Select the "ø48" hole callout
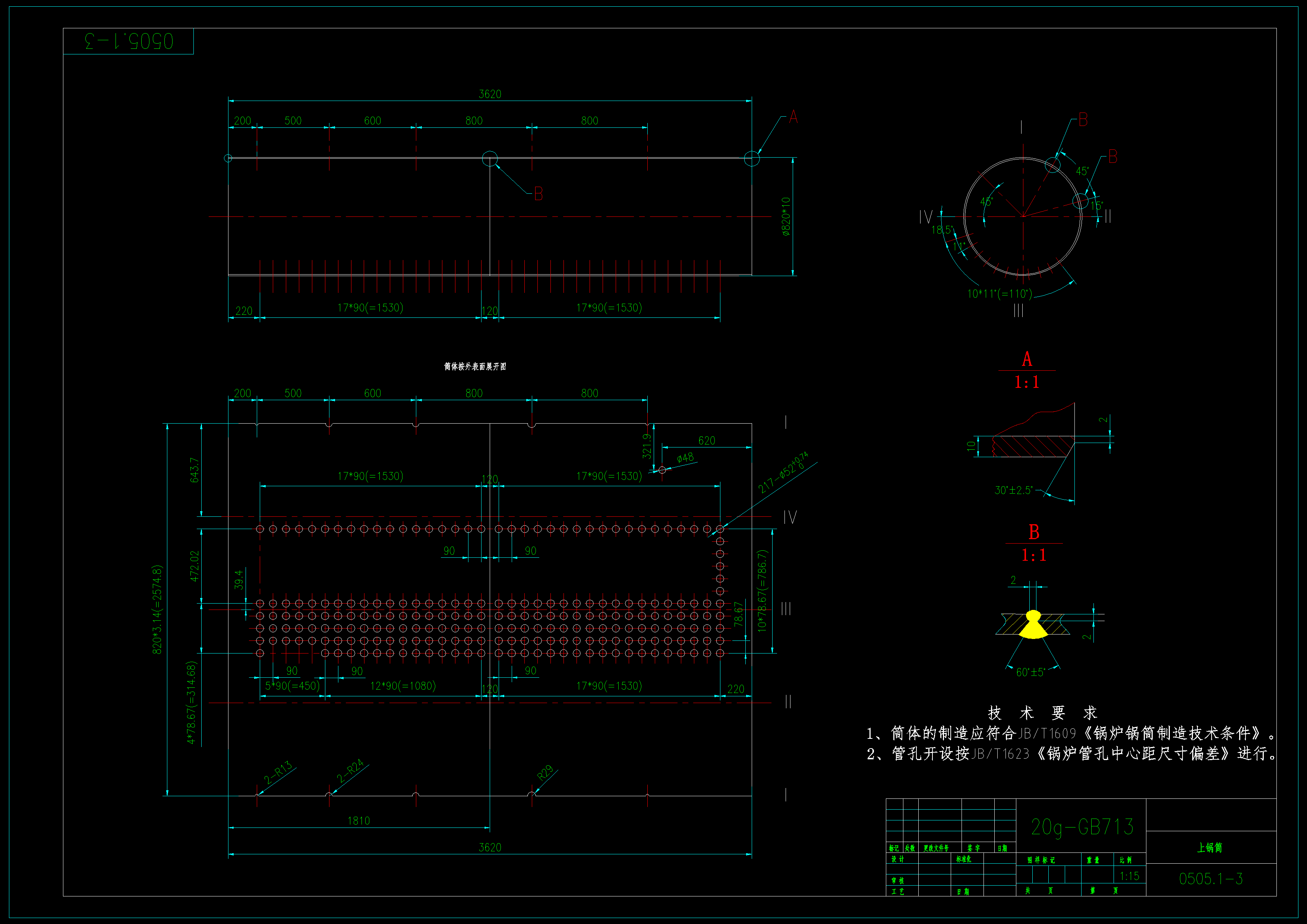This screenshot has height=924, width=1307. point(685,458)
